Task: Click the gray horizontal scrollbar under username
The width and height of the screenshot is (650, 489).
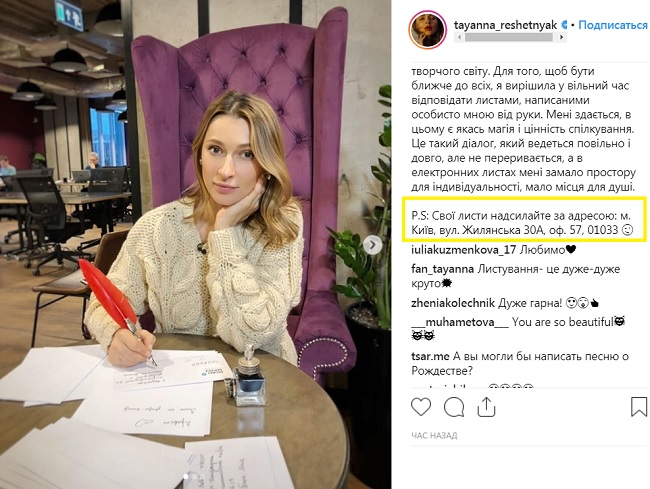Action: pyautogui.click(x=510, y=37)
